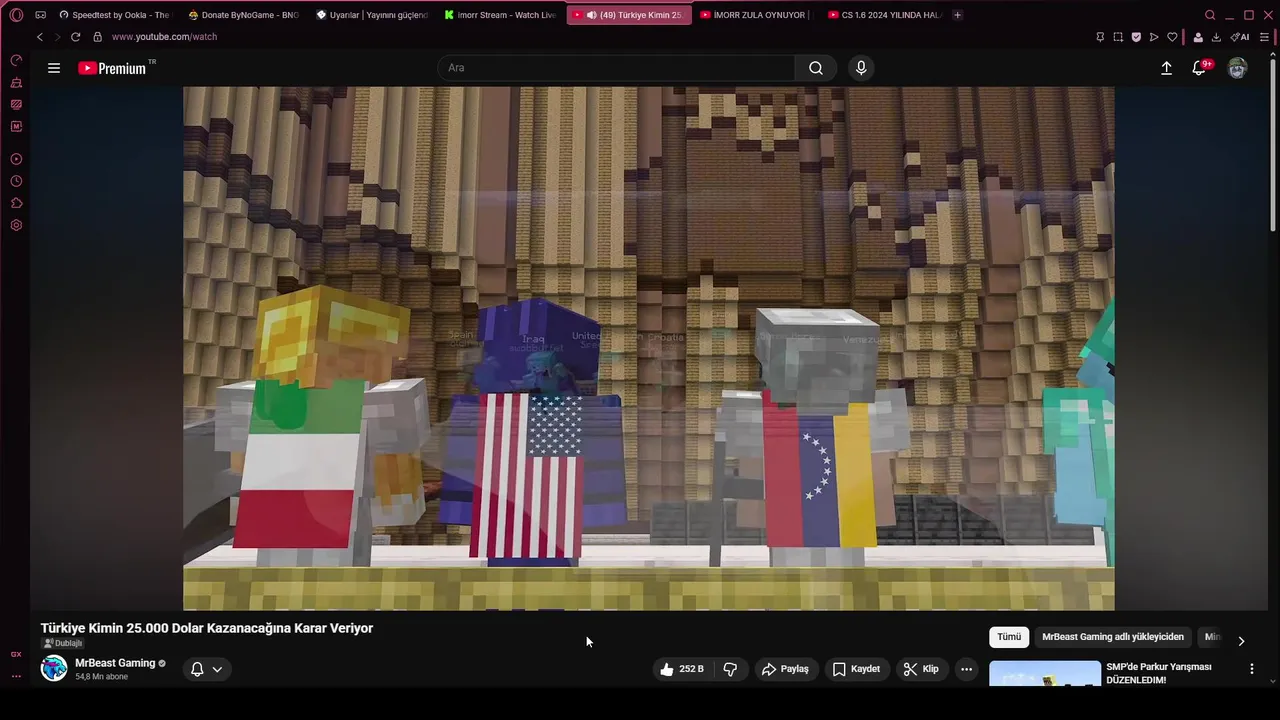Click the SMP'de Parkur Yarışması DÜZENLEDİM! title
Viewport: 1280px width, 720px height.
[x=1158, y=673]
